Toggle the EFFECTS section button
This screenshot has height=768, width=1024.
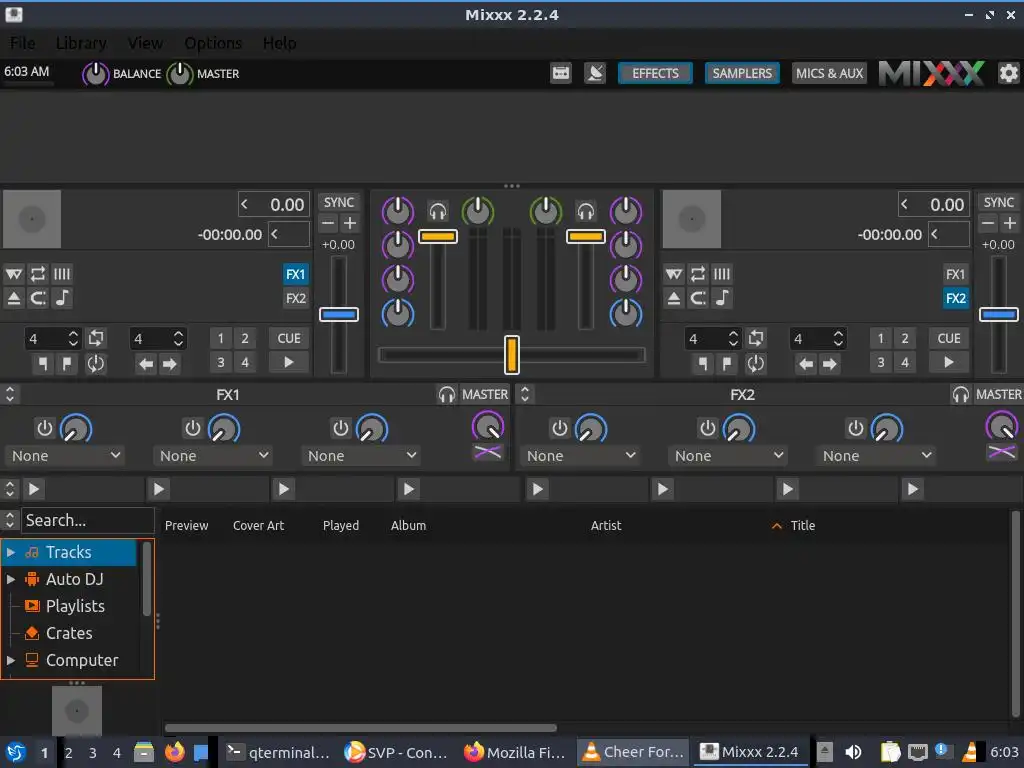(x=655, y=73)
